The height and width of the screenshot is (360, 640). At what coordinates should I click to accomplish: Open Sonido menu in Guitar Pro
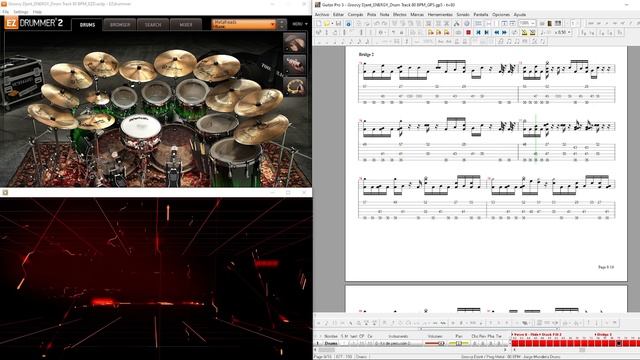tap(463, 14)
